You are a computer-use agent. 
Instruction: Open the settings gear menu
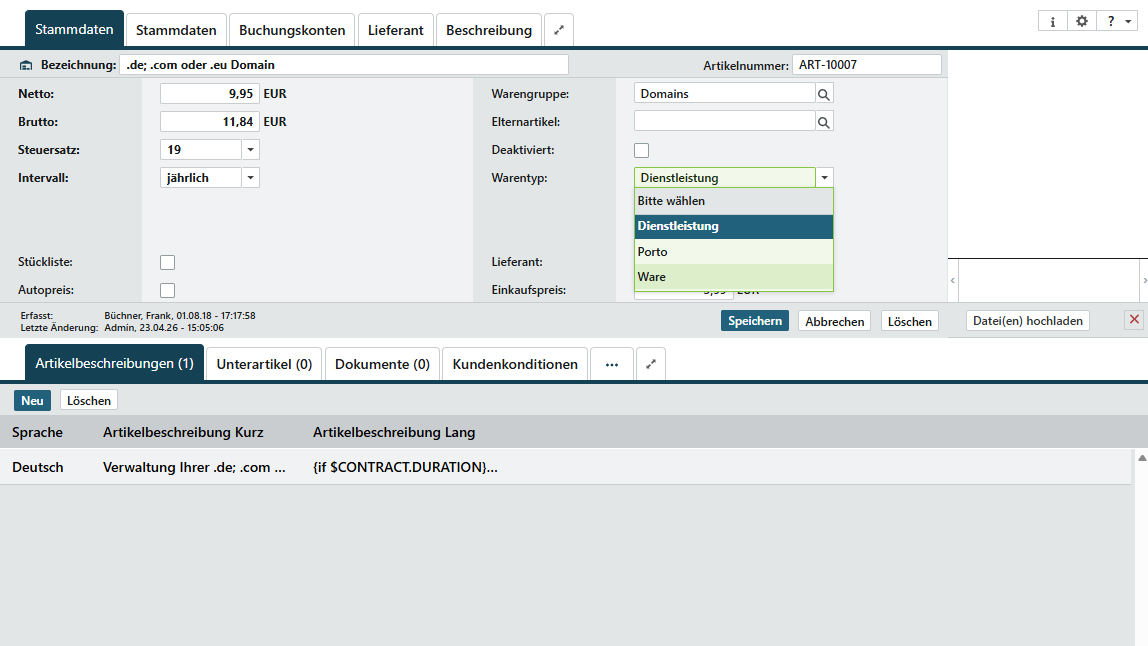click(1081, 21)
